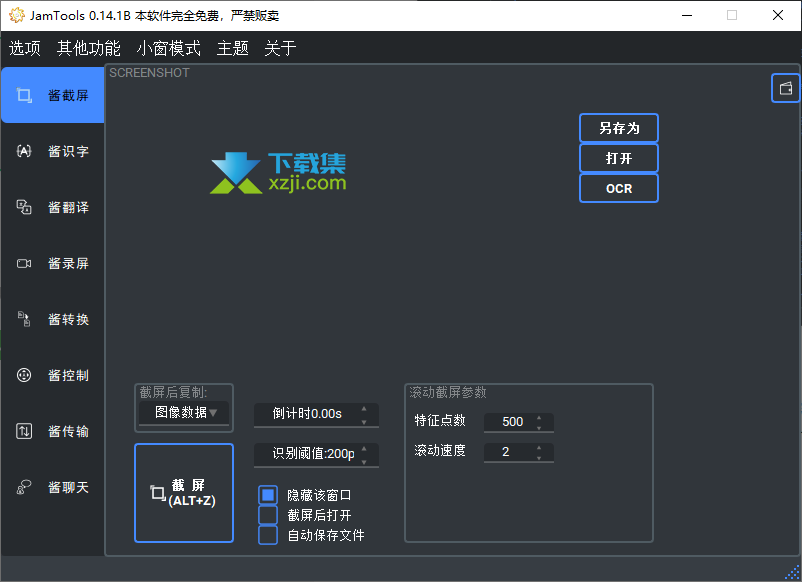This screenshot has height=582, width=802.
Task: Select the 酱截屏 screenshot sidebar icon
Action: (x=24, y=95)
